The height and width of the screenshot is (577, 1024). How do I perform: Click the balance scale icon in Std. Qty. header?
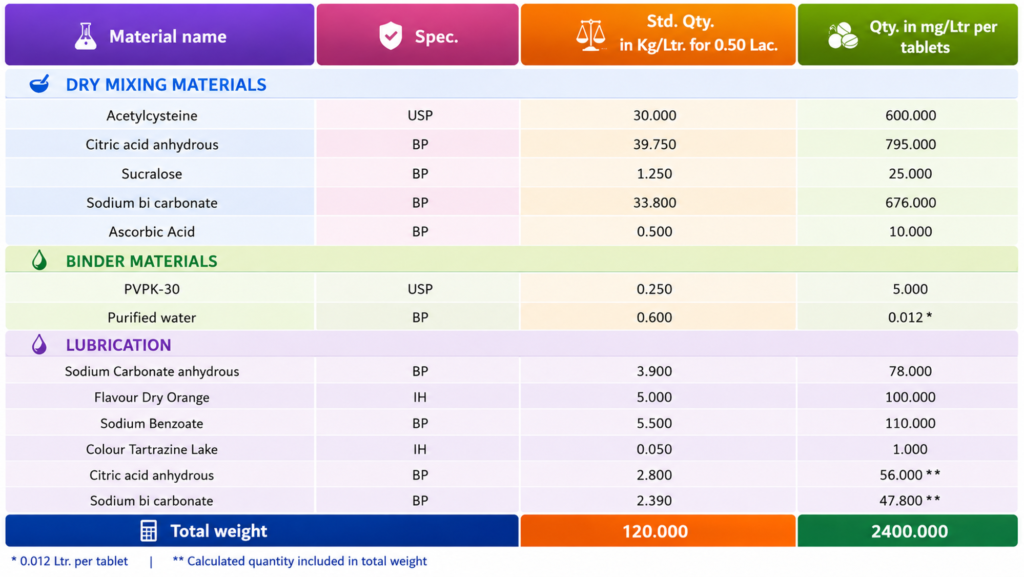pyautogui.click(x=590, y=35)
